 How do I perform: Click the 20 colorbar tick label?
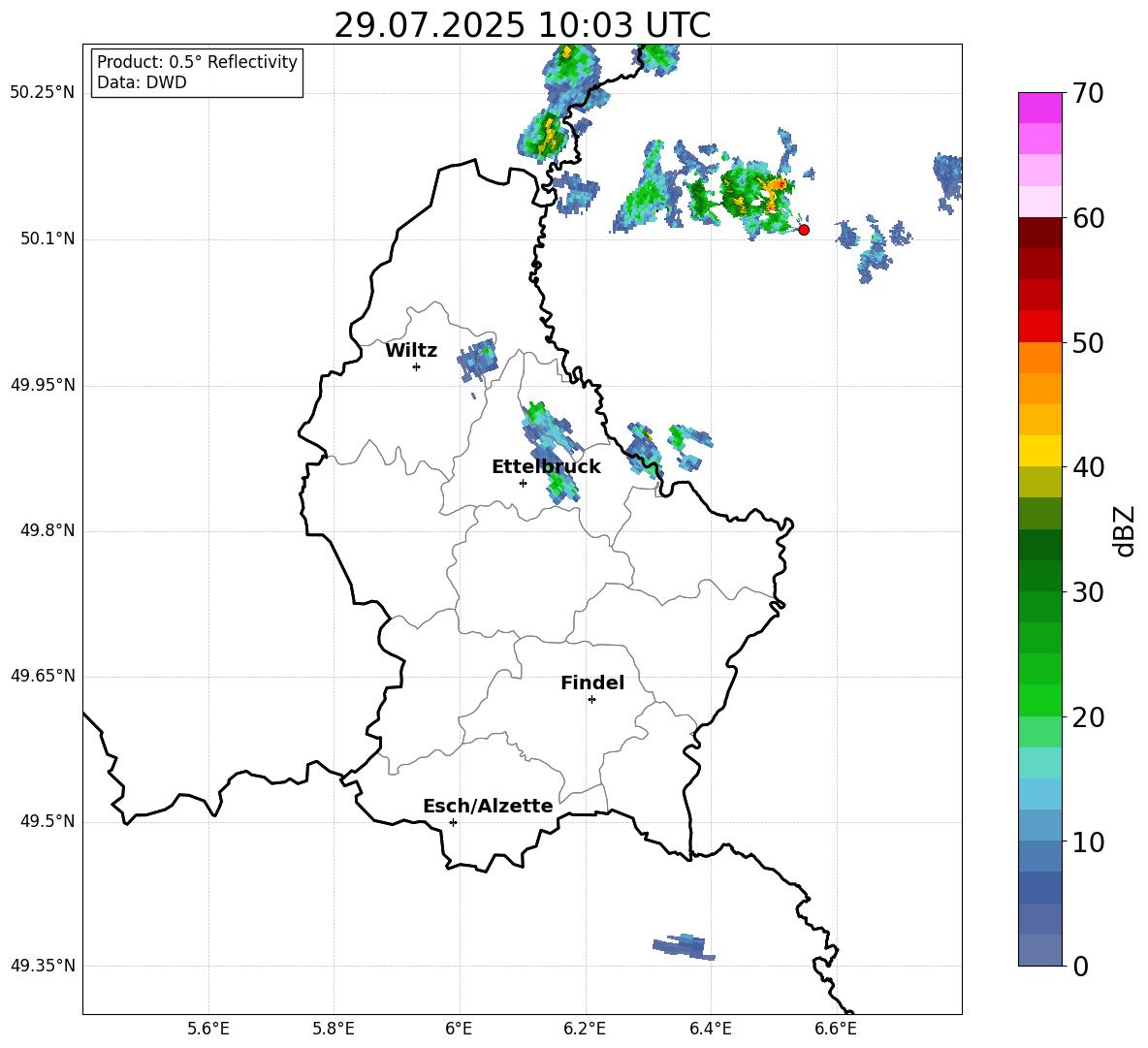tap(1088, 717)
